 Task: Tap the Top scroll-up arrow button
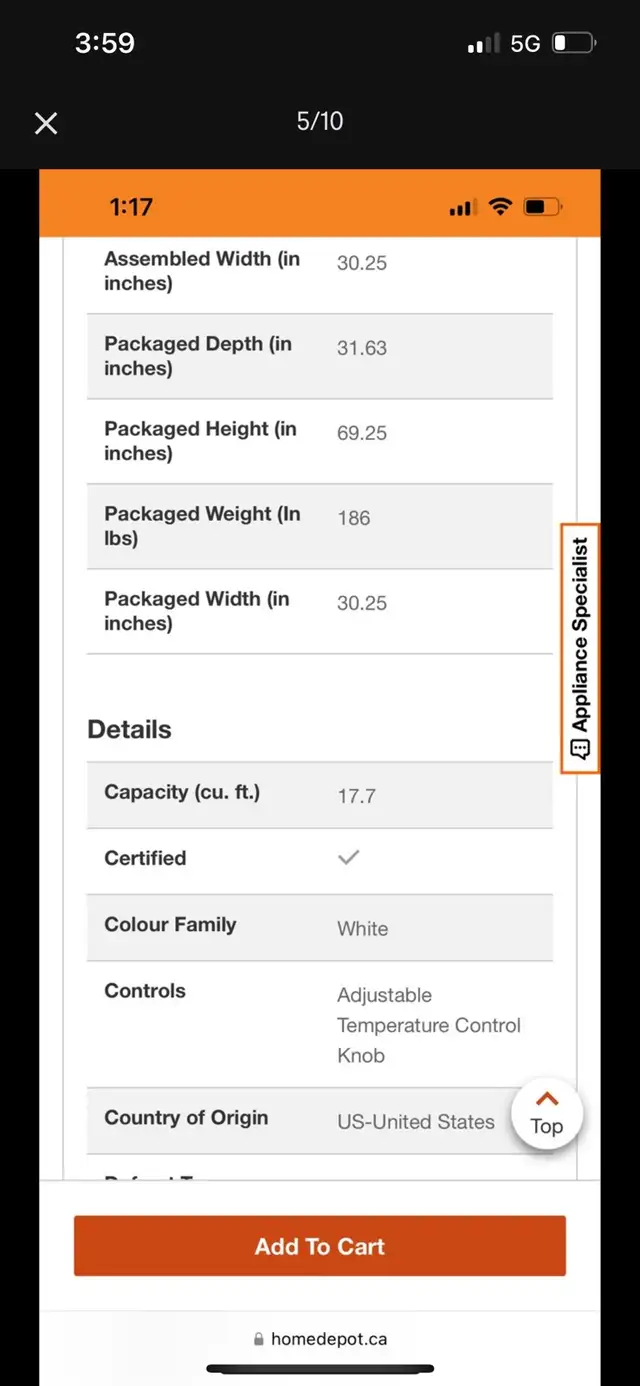point(546,1112)
